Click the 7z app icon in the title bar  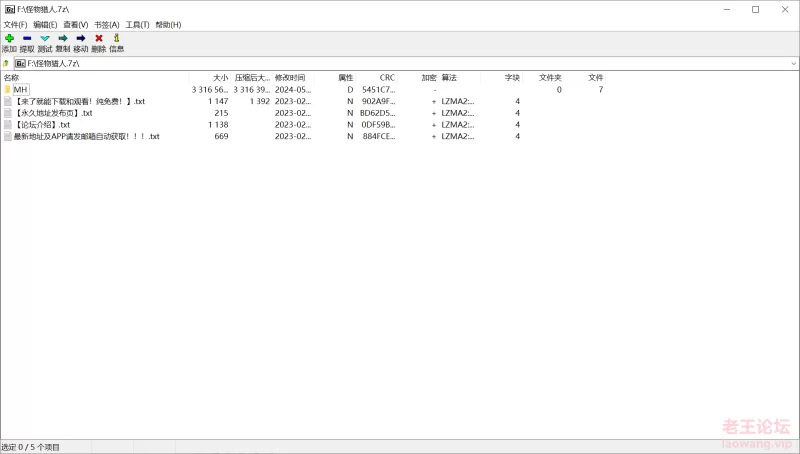[x=10, y=9]
